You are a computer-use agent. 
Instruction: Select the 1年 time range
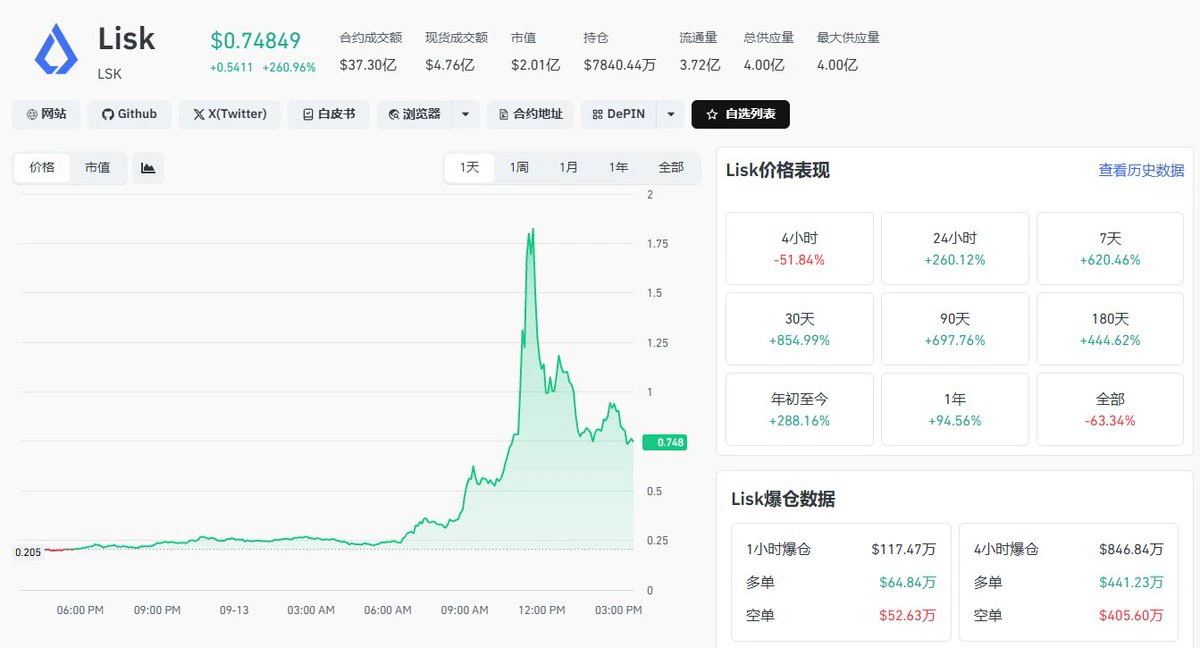click(619, 167)
